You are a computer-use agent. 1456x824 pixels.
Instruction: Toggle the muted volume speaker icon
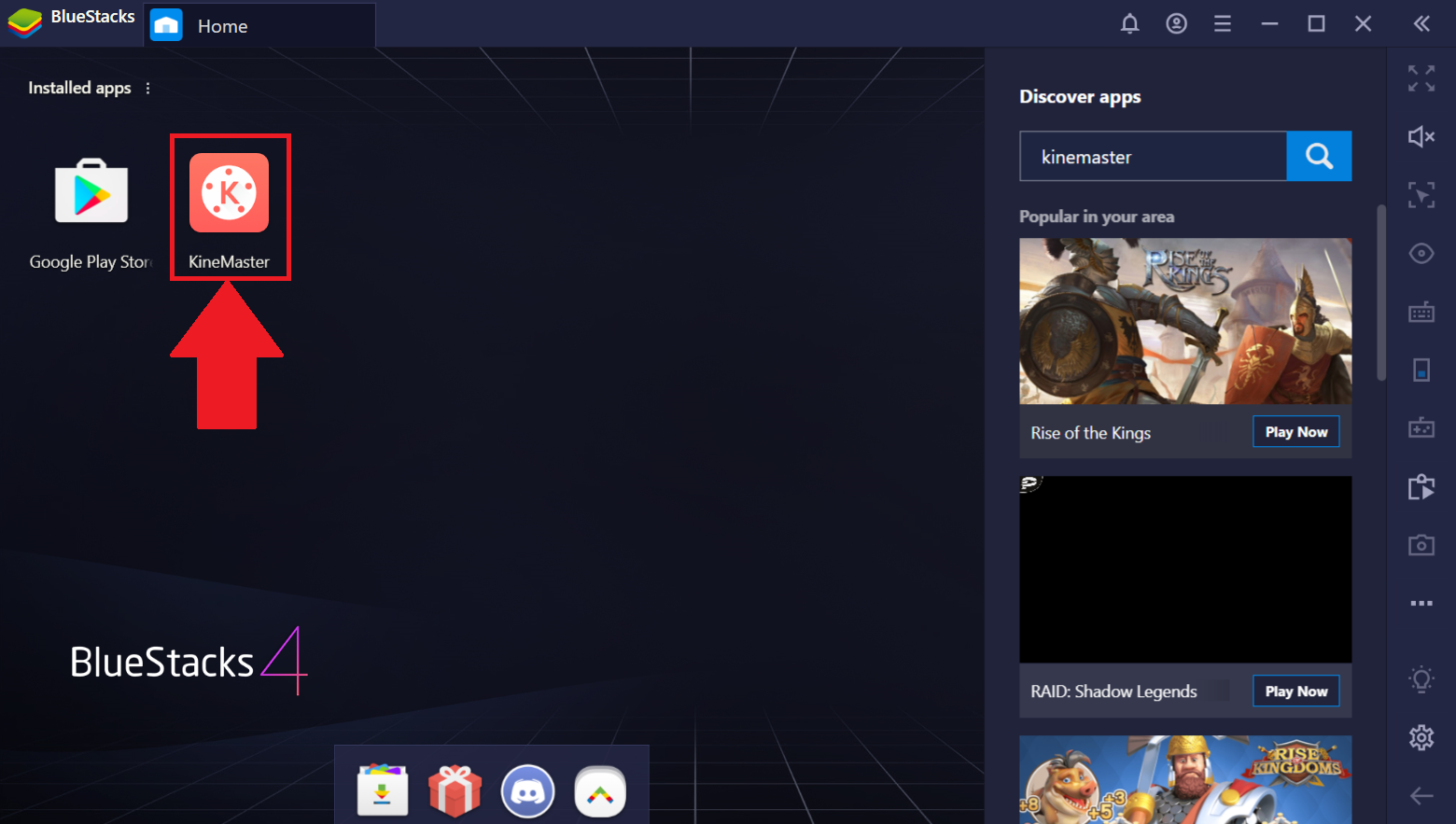click(x=1421, y=137)
